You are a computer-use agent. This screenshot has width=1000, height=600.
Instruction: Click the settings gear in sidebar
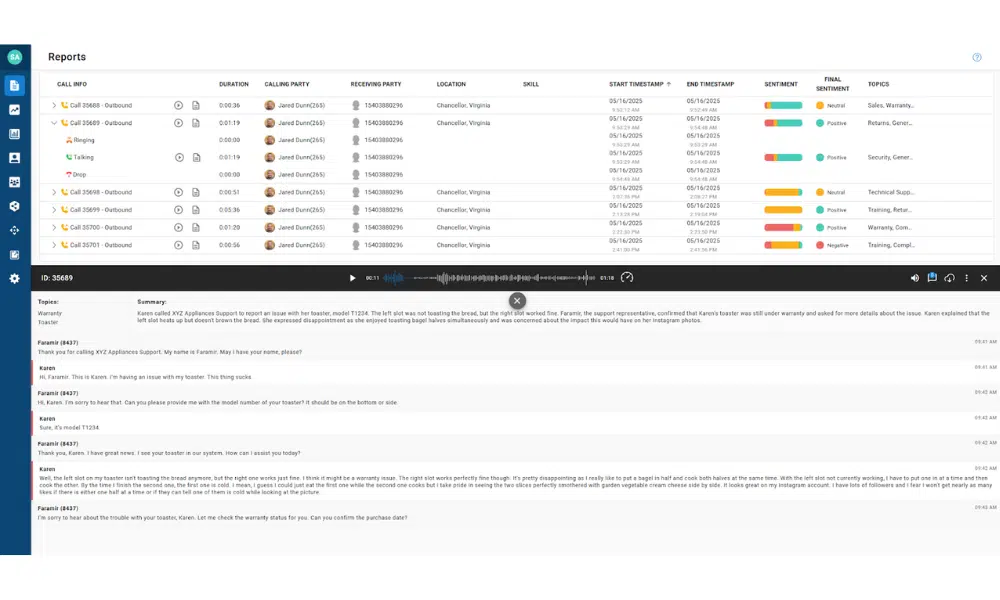click(15, 278)
